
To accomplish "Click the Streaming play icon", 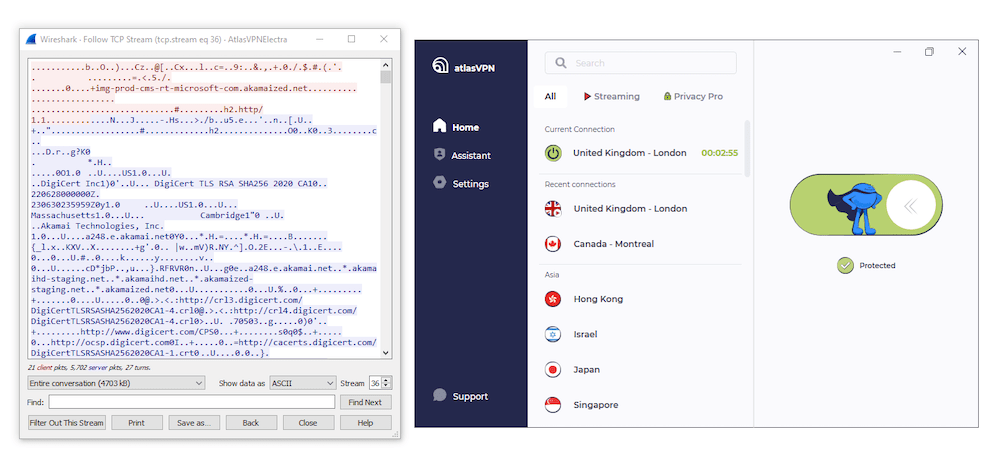I will pos(587,96).
